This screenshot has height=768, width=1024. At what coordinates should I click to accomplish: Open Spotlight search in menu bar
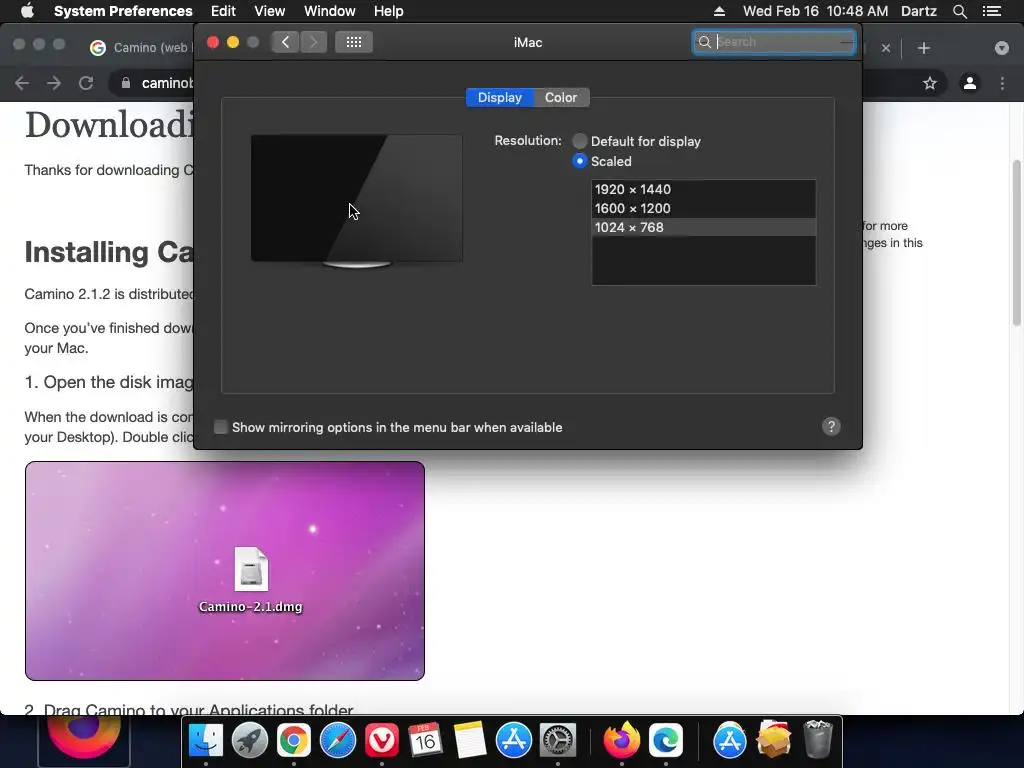point(959,11)
